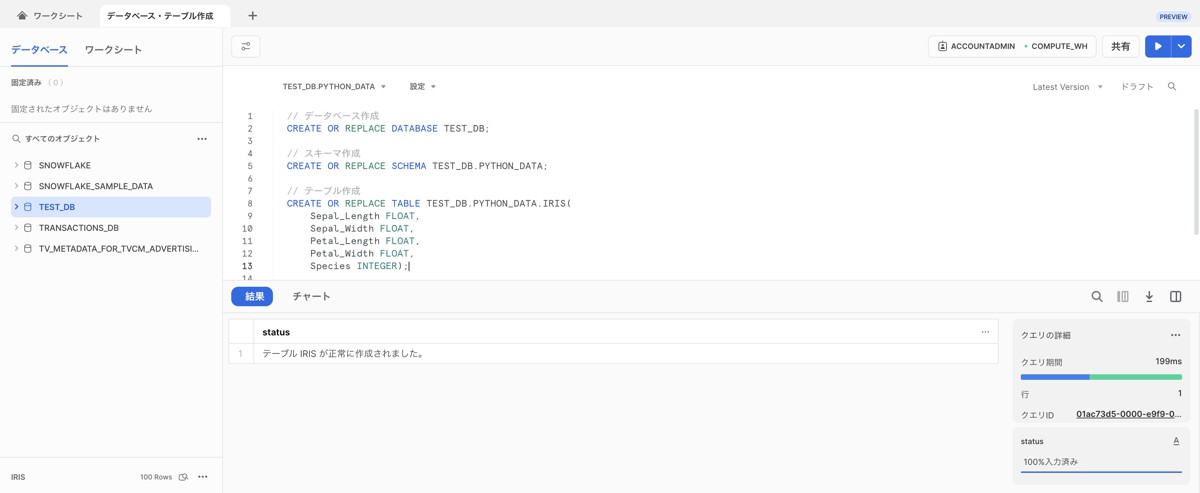Search within the query results
Viewport: 1200px width, 493px height.
(x=1097, y=297)
